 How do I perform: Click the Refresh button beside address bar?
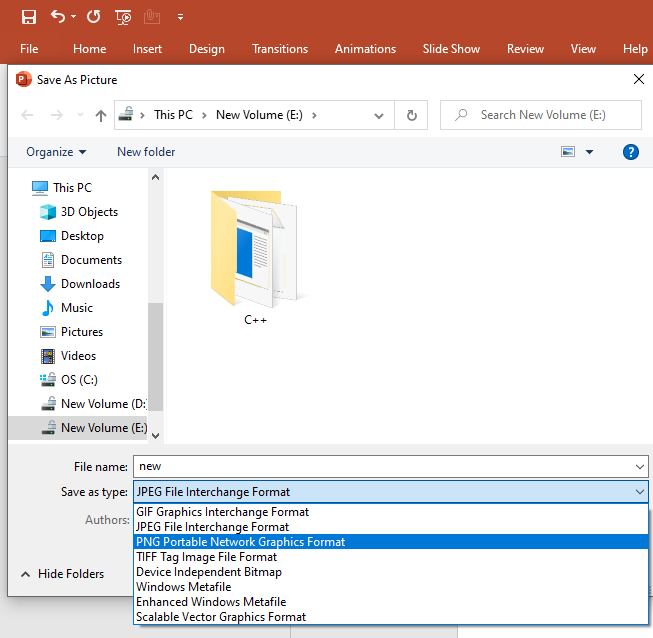[x=411, y=115]
